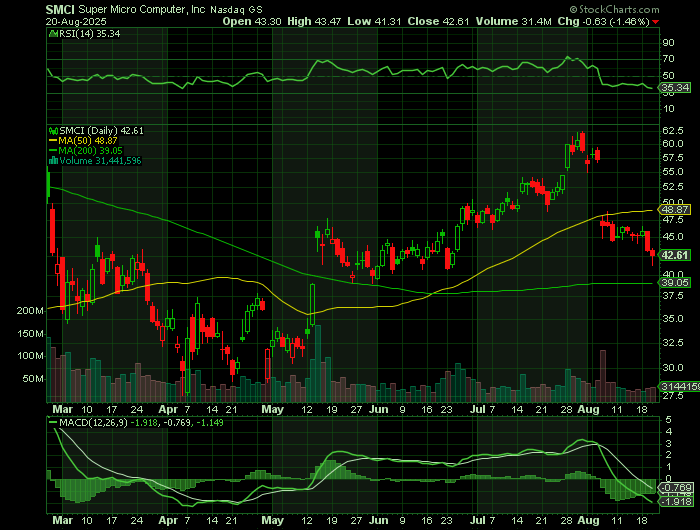The width and height of the screenshot is (700, 530).
Task: Select the Open 43.30 value
Action: click(252, 21)
